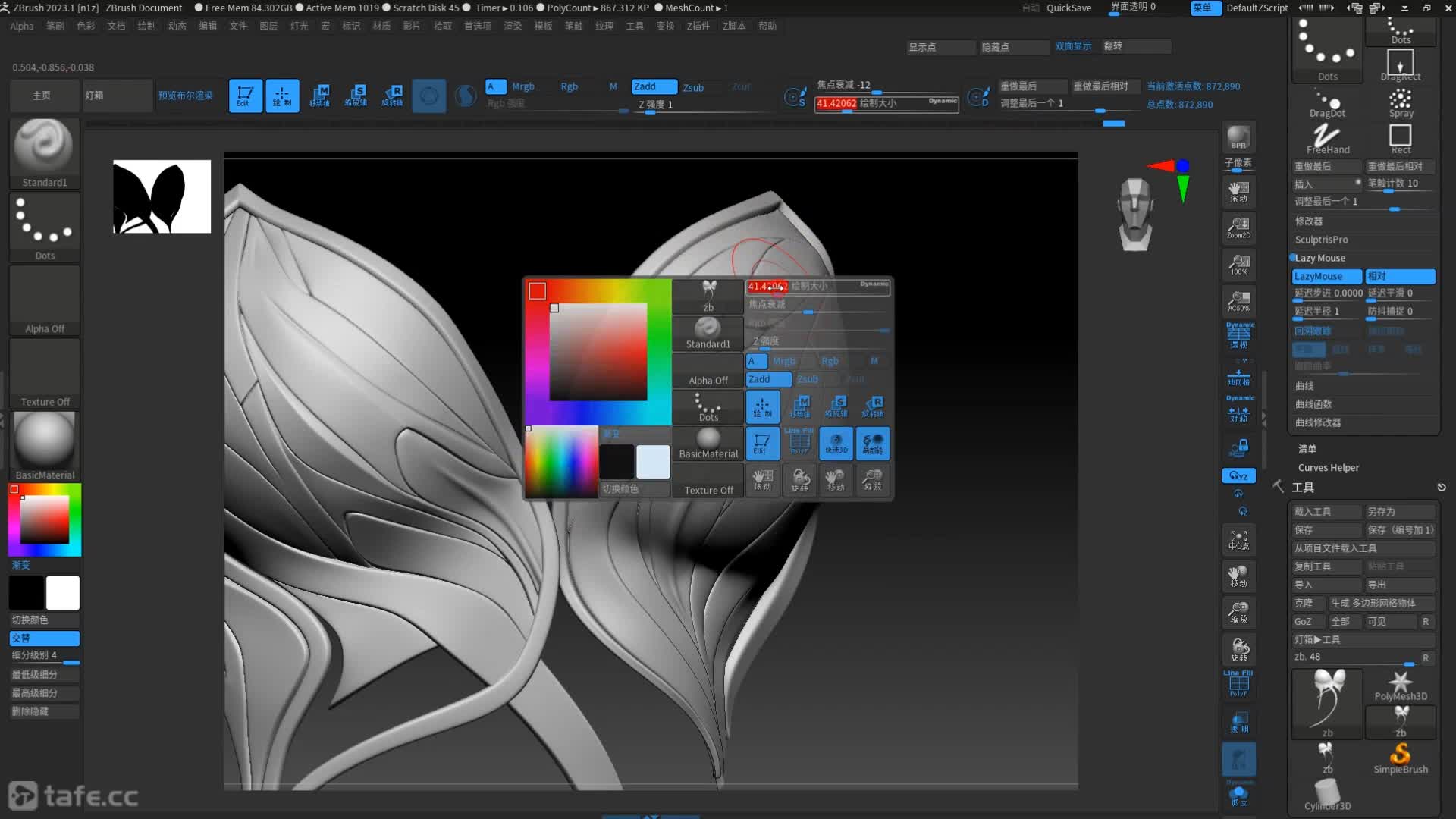Click the Scroll (滚动) hand icon in right shelf
Screen dimensions: 1456x819
click(1238, 191)
